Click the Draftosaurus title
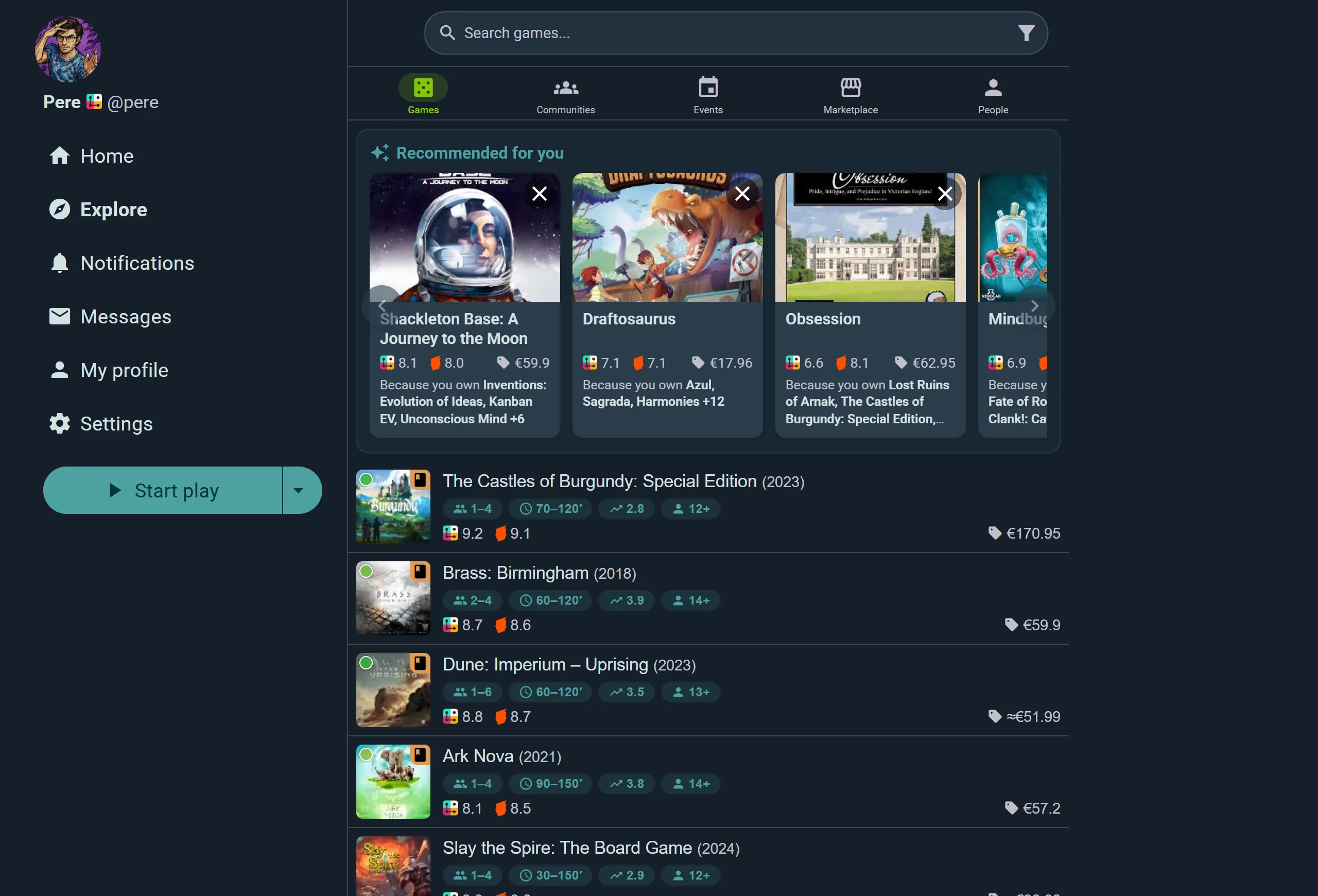 pos(629,319)
